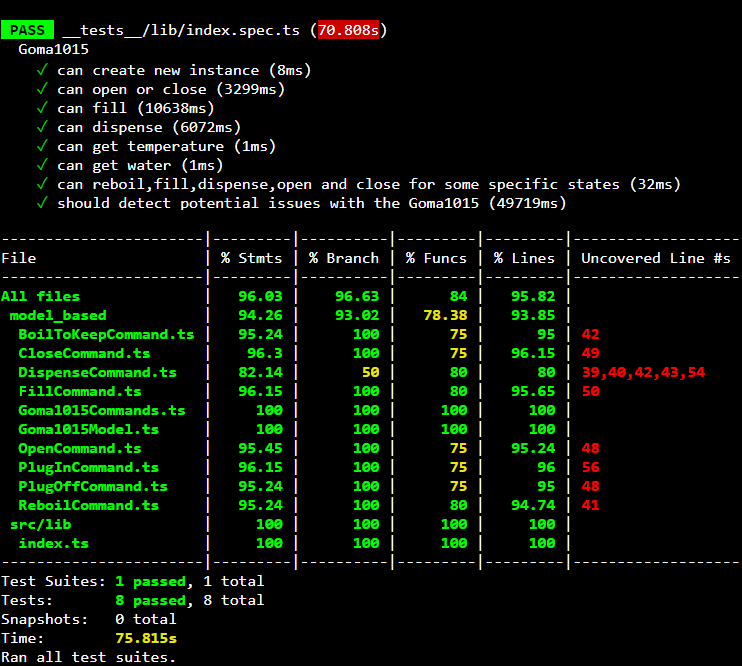Click DispenseCommand.ts file name
The width and height of the screenshot is (742, 666).
[97, 372]
